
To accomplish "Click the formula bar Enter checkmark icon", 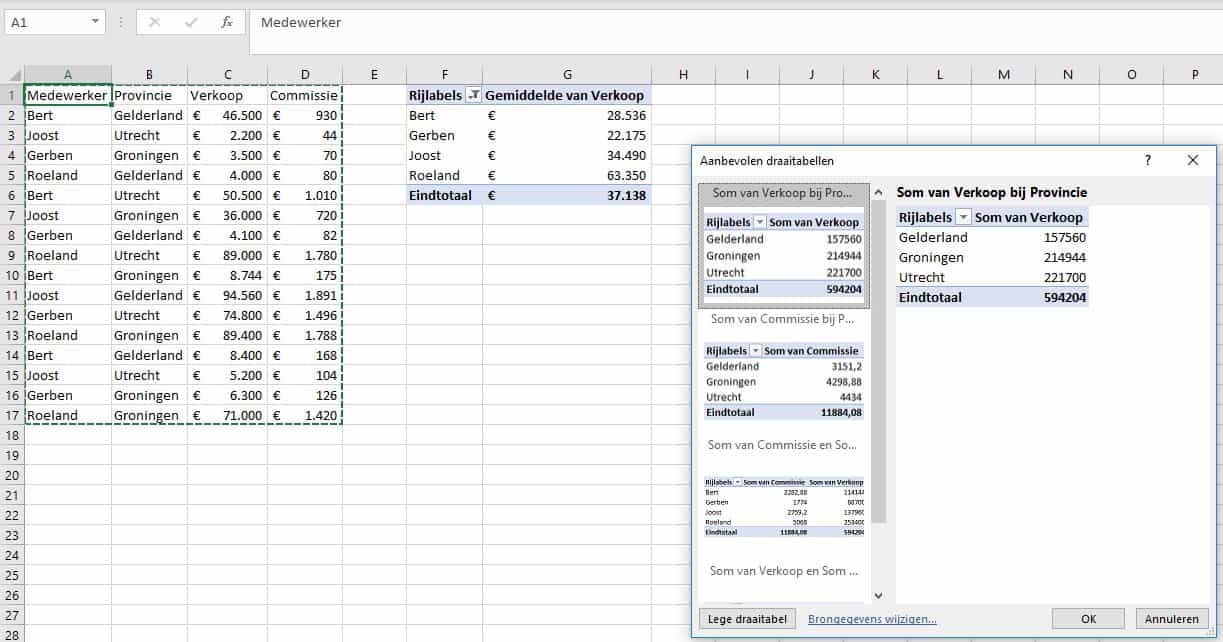I will (191, 22).
